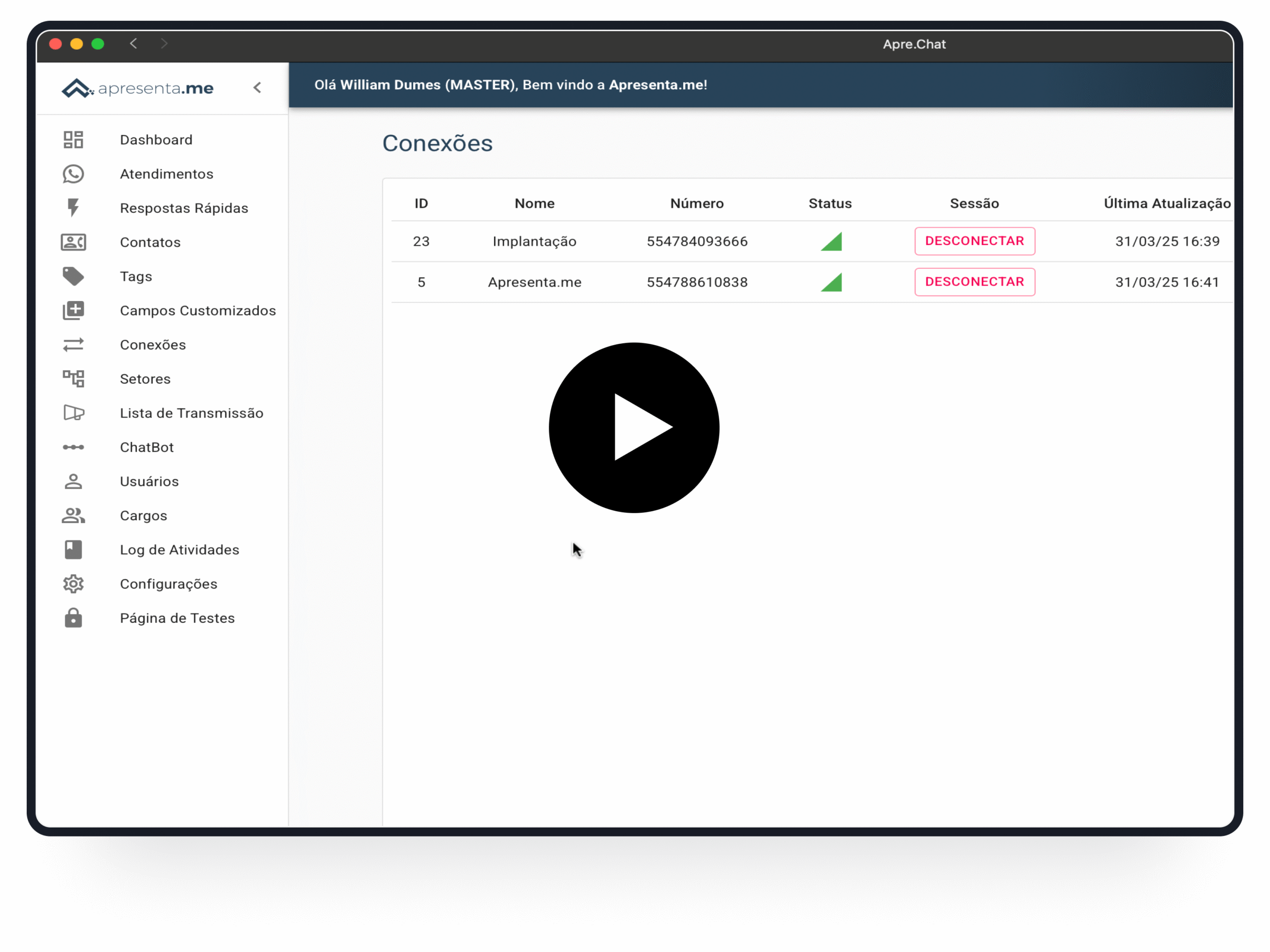
Task: Go back using titlebar back arrow
Action: (x=133, y=44)
